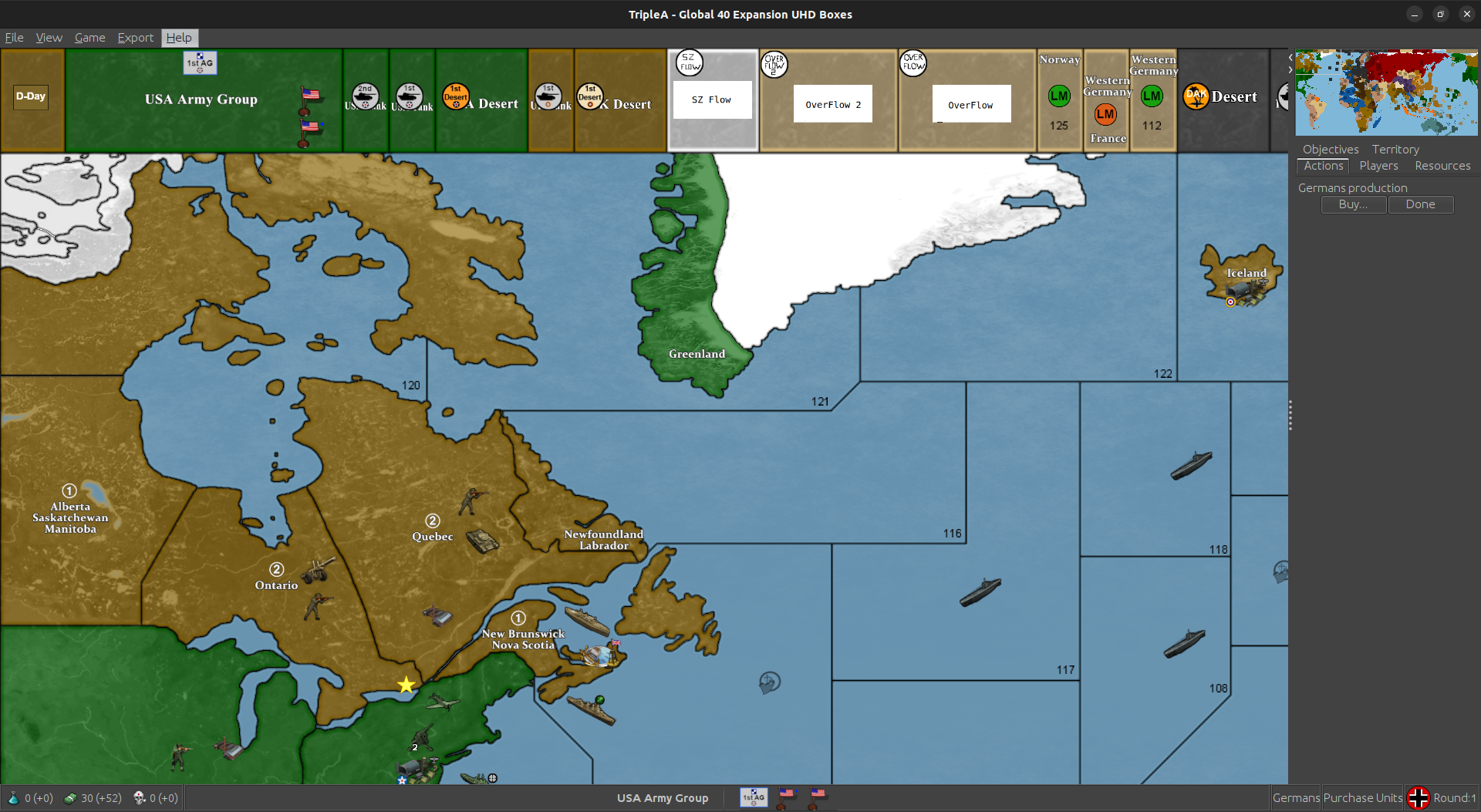Click the DAK Desert orange token
Image resolution: width=1481 pixels, height=812 pixels.
coord(1196,96)
